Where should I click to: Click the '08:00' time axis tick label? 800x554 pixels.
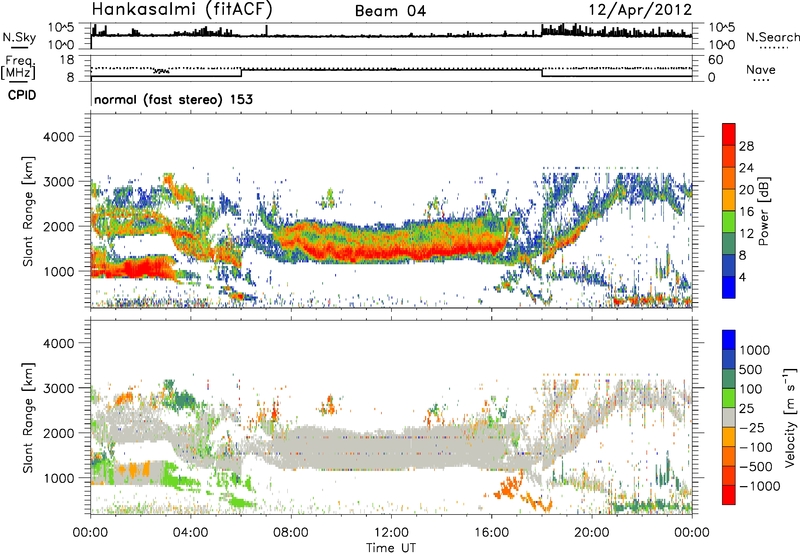(291, 533)
